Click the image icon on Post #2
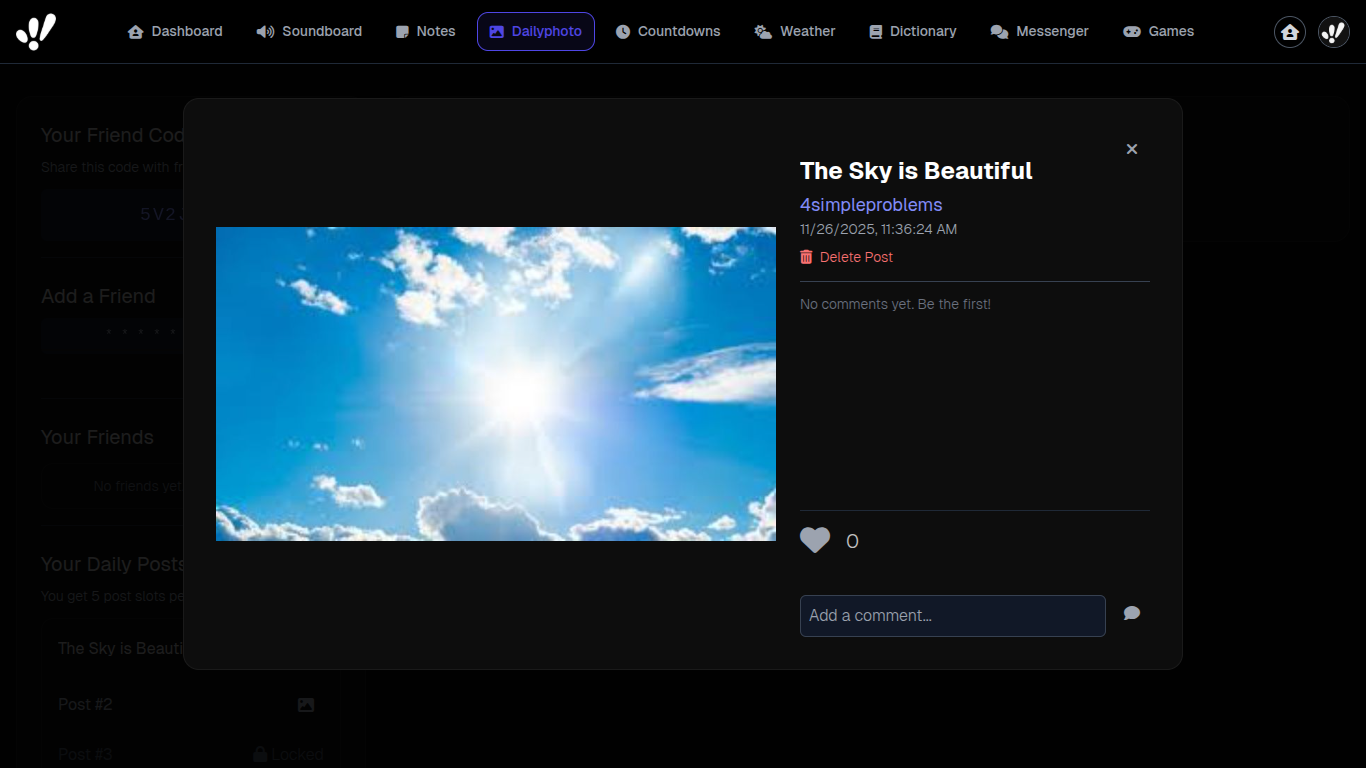Image resolution: width=1366 pixels, height=768 pixels. 306,704
